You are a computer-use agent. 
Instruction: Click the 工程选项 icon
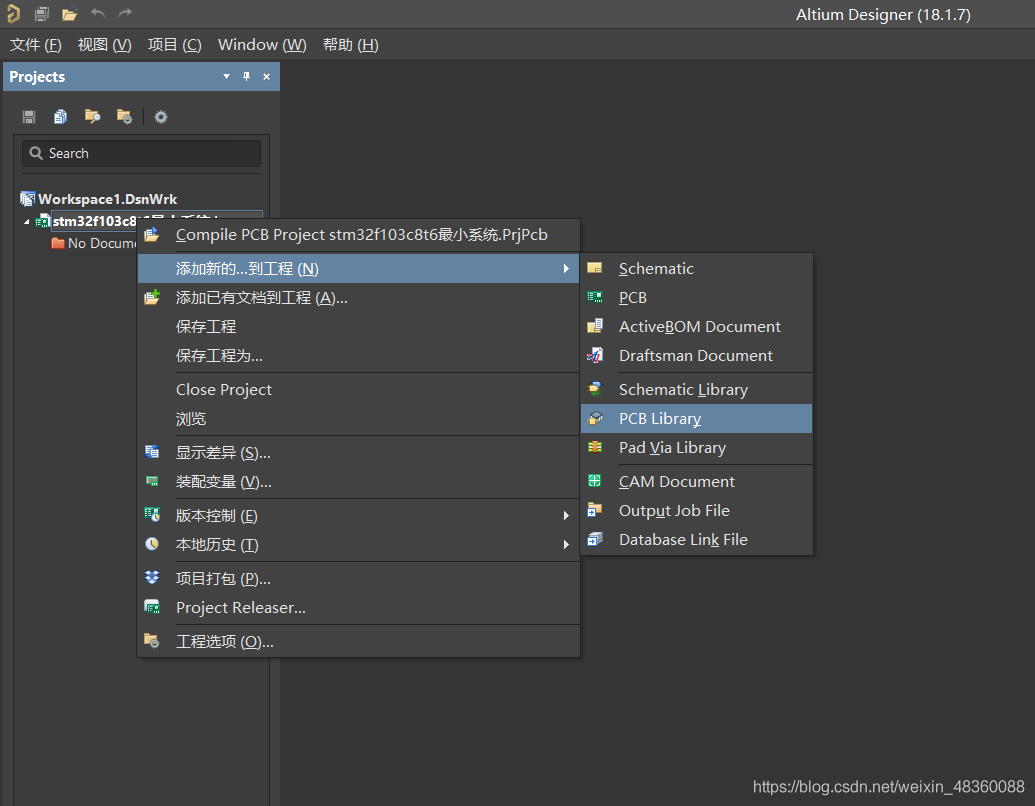[x=152, y=641]
